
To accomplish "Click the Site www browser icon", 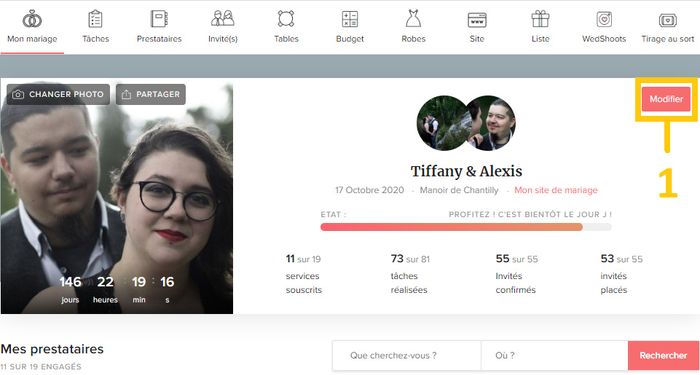I will [x=477, y=20].
